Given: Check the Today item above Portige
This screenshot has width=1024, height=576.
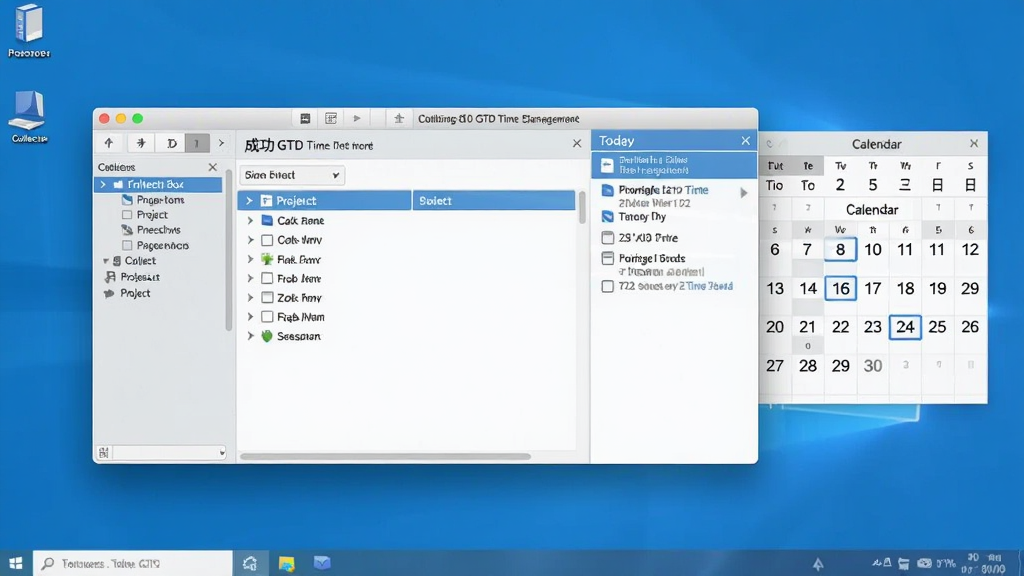Looking at the screenshot, I should tap(607, 238).
